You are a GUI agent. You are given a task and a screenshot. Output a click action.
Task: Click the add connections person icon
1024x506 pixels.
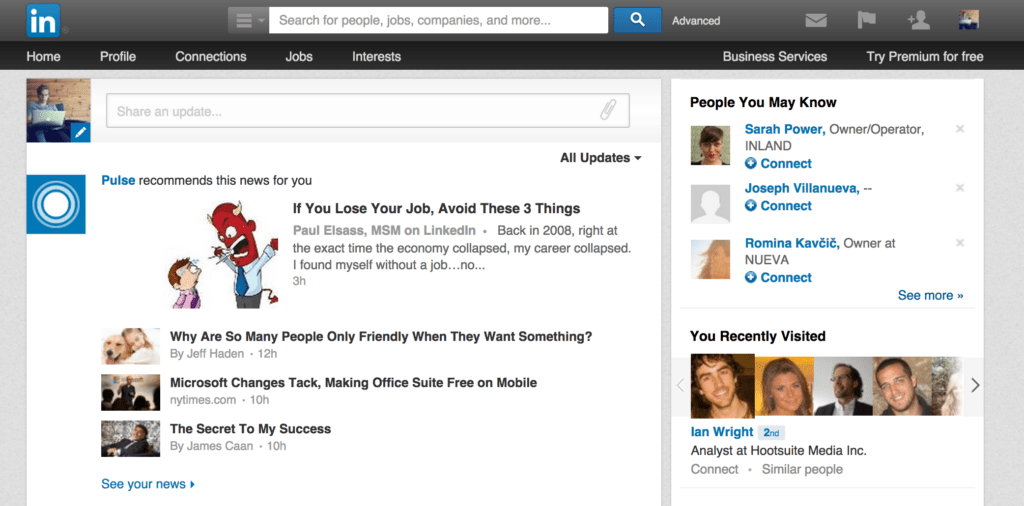[x=917, y=20]
